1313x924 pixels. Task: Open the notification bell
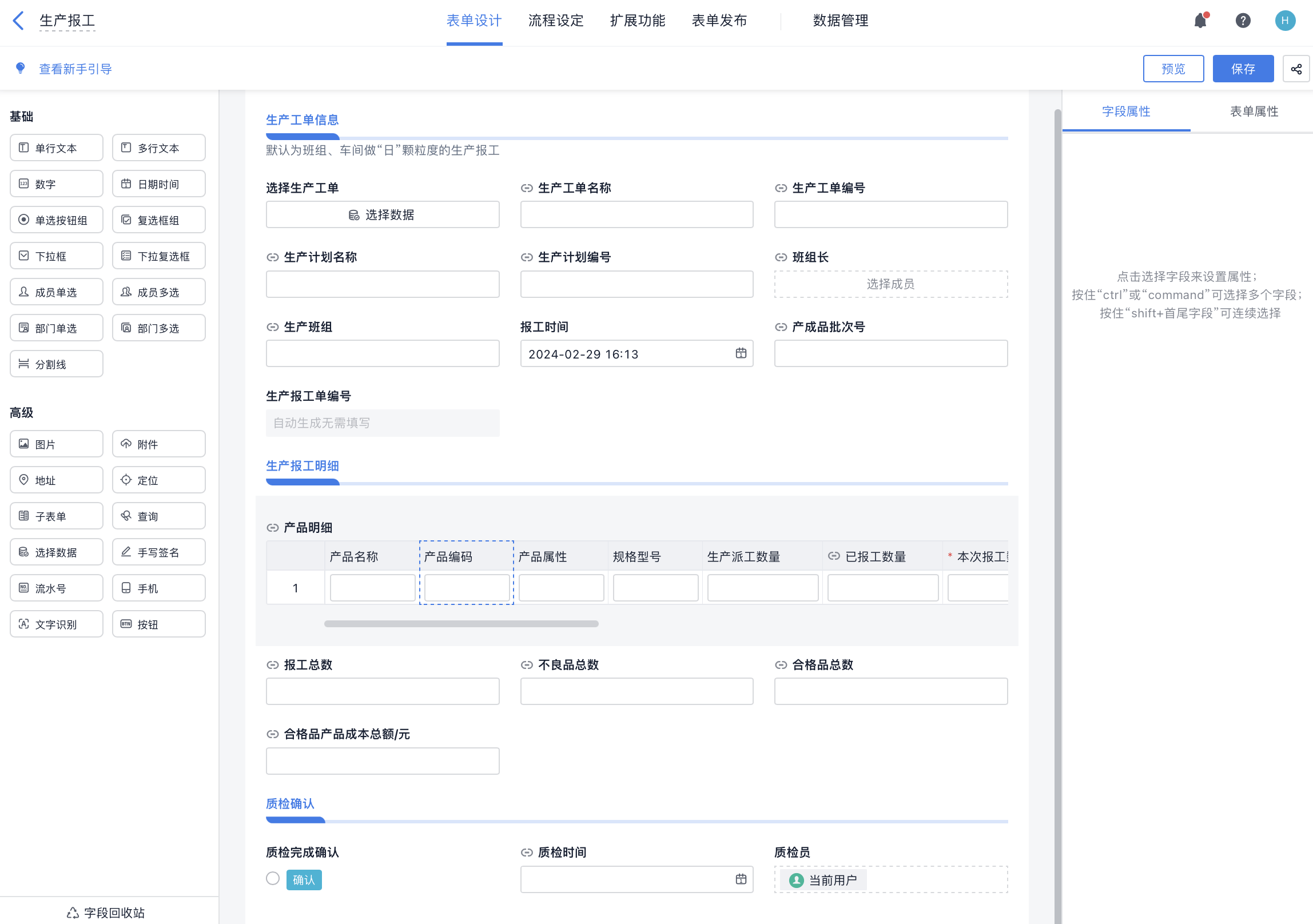[1200, 21]
